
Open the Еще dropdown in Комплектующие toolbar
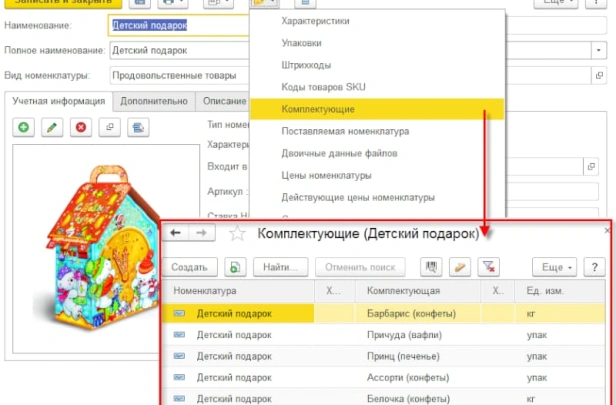click(x=555, y=267)
